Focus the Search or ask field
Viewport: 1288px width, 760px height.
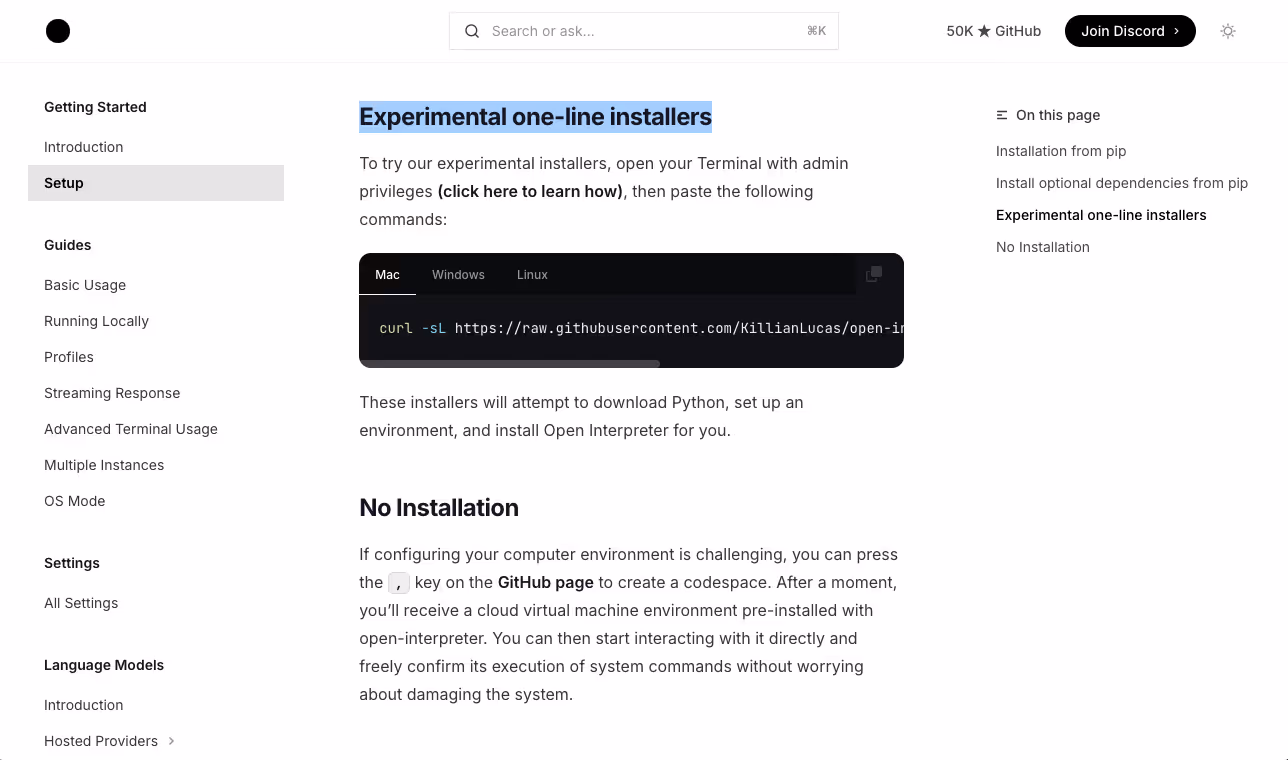pos(644,31)
